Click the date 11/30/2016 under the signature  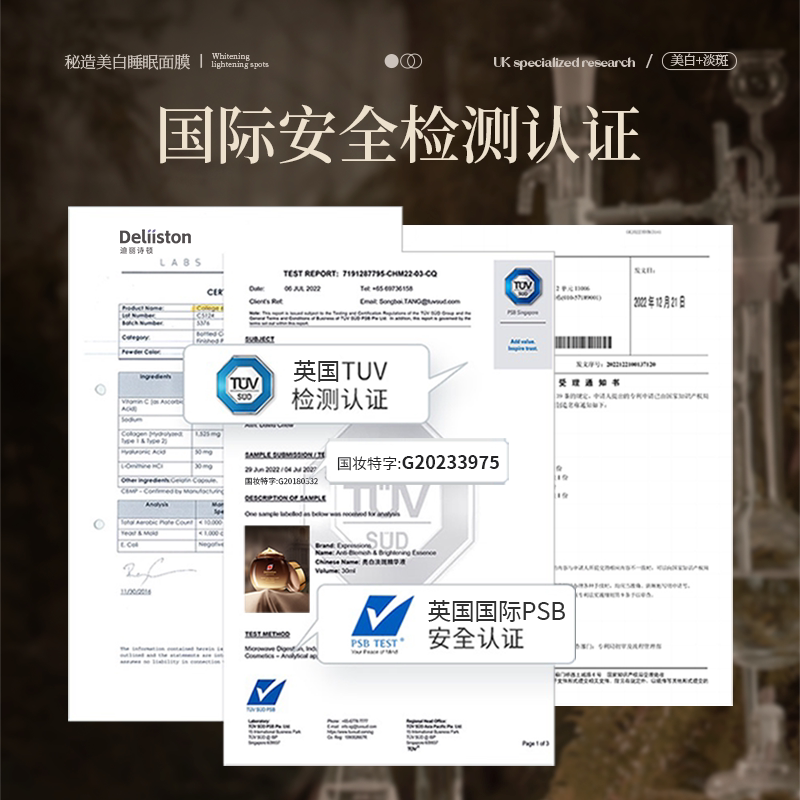(x=135, y=591)
